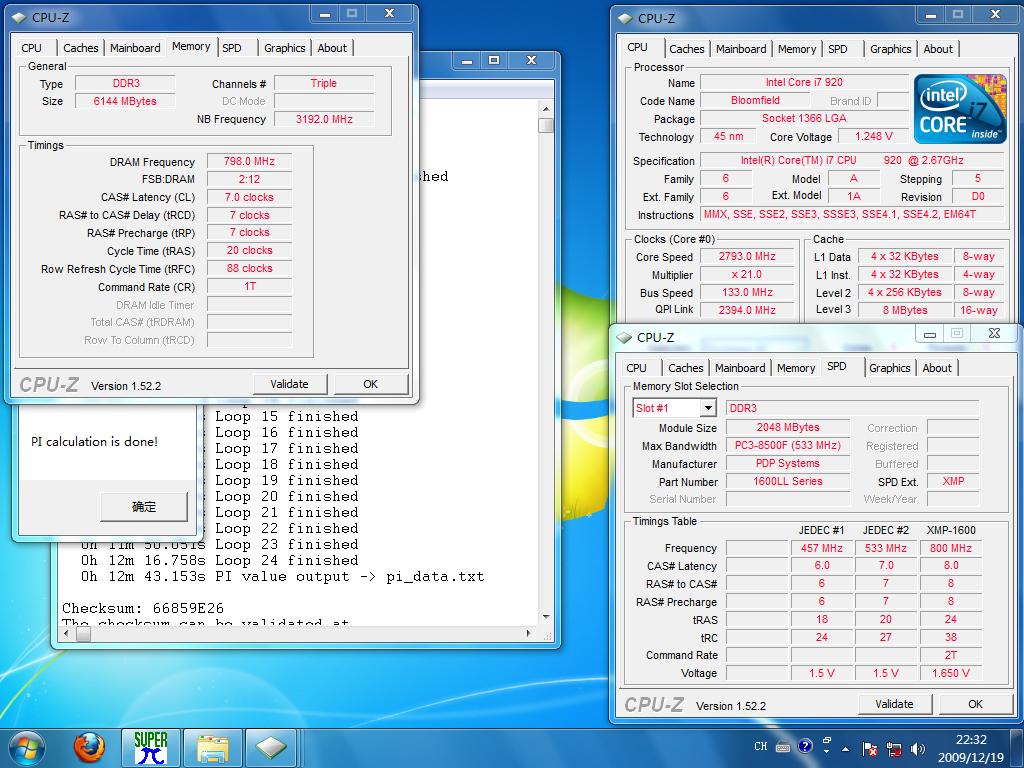Click processor Name field Intel Core i7 920
This screenshot has width=1024, height=768.
[804, 82]
